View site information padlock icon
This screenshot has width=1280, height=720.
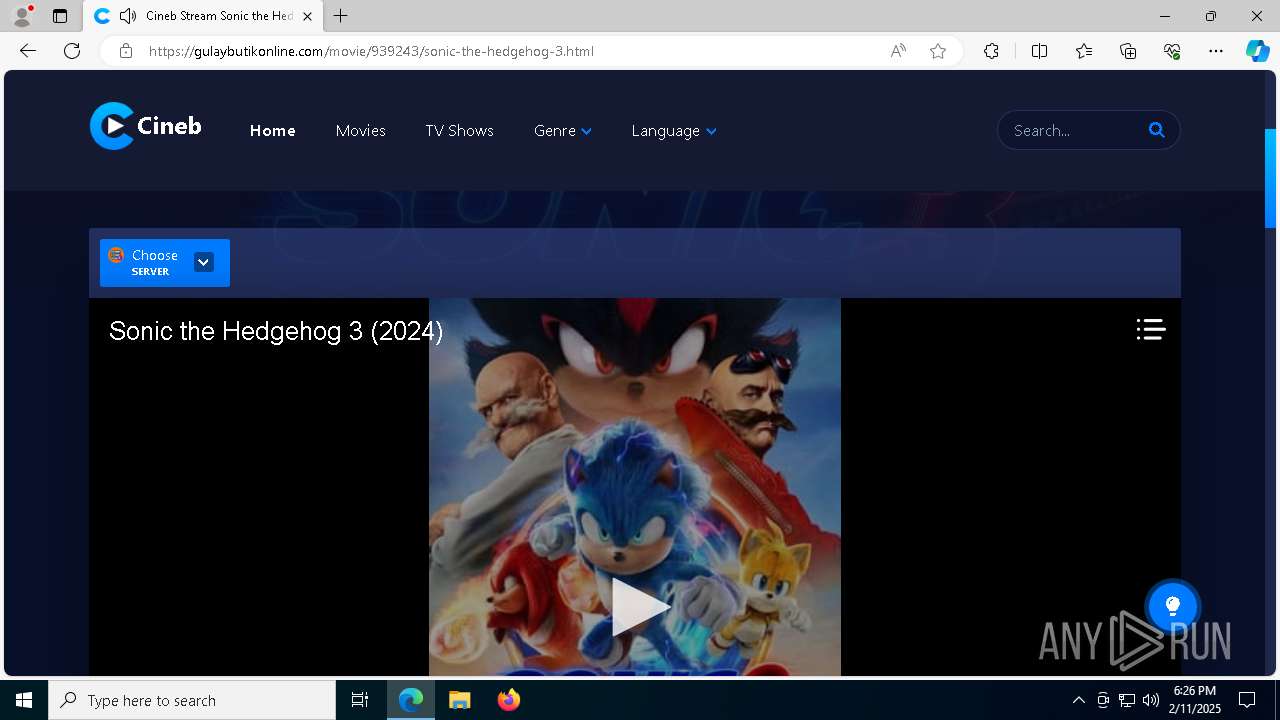point(126,51)
